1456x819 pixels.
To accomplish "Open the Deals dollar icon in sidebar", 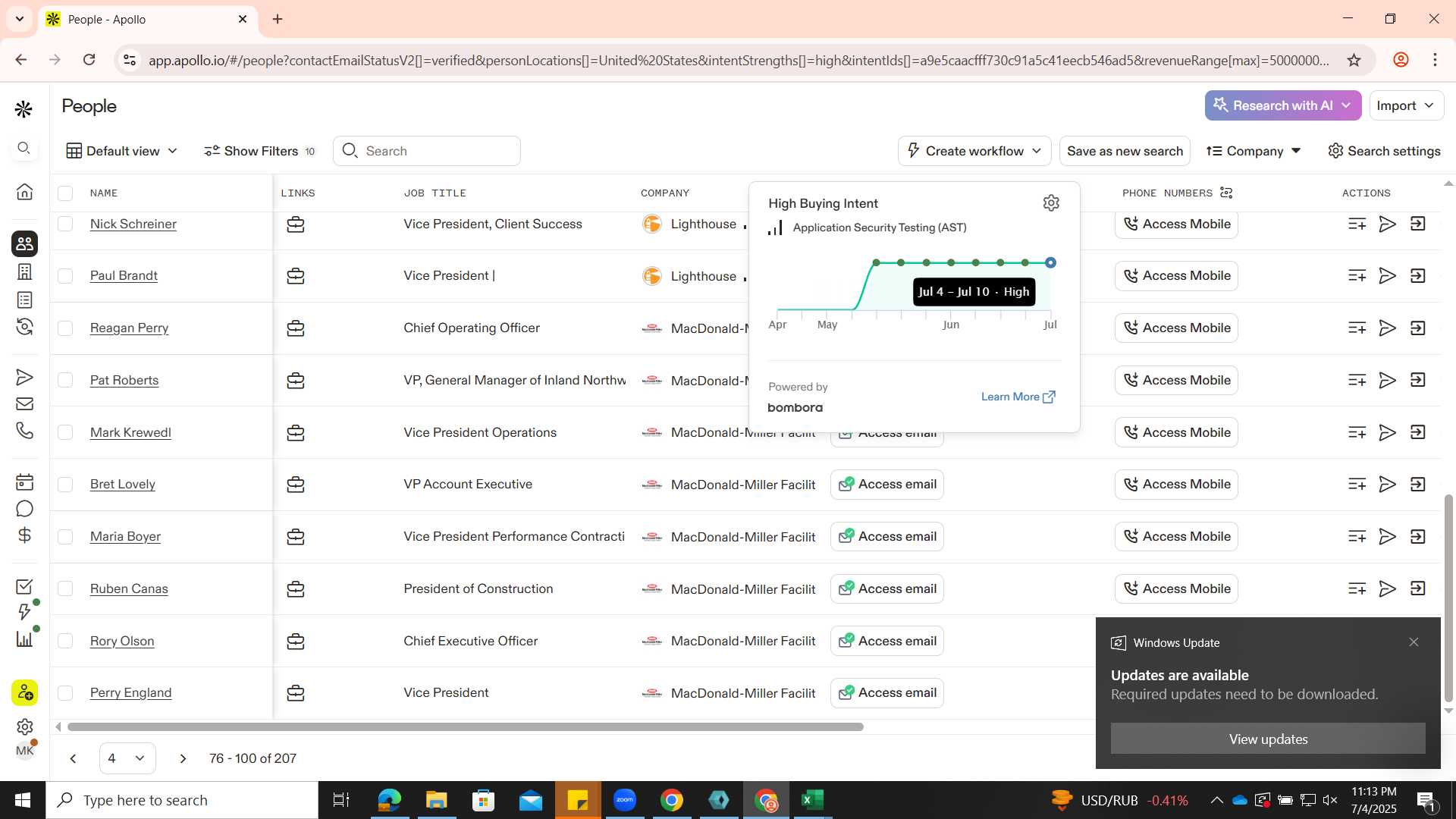I will click(24, 535).
